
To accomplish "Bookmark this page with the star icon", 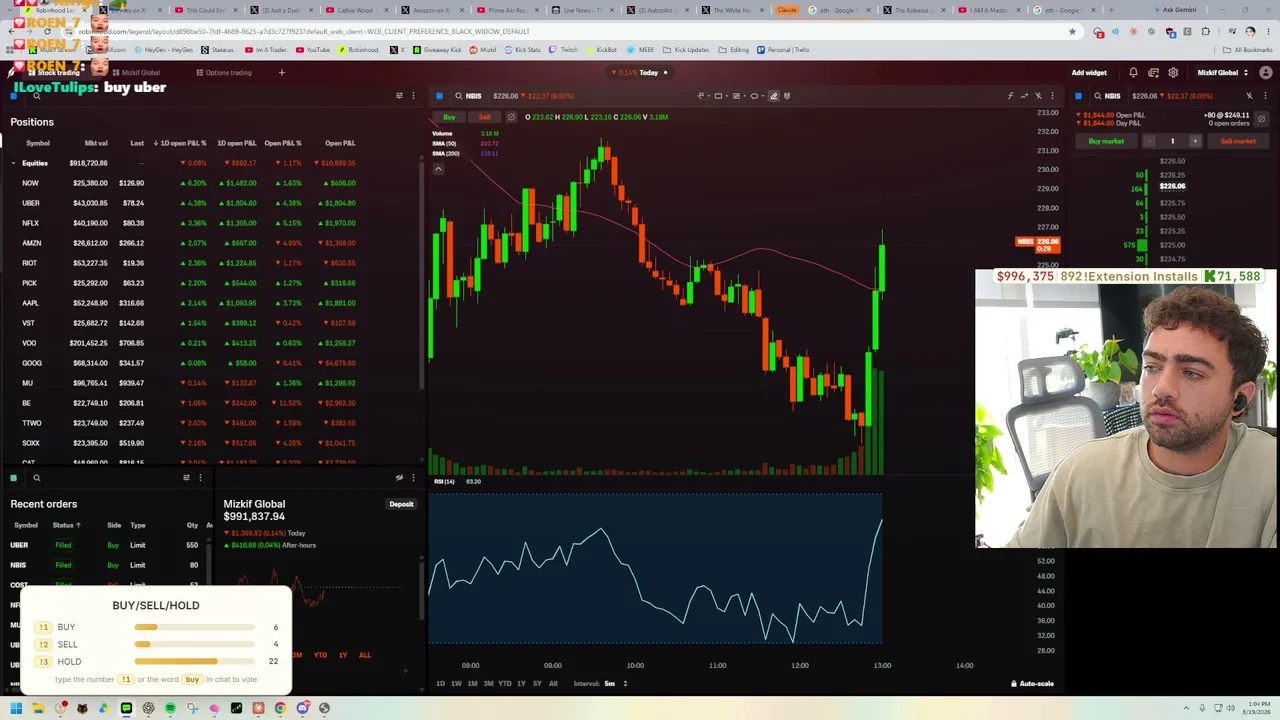I will (1072, 31).
